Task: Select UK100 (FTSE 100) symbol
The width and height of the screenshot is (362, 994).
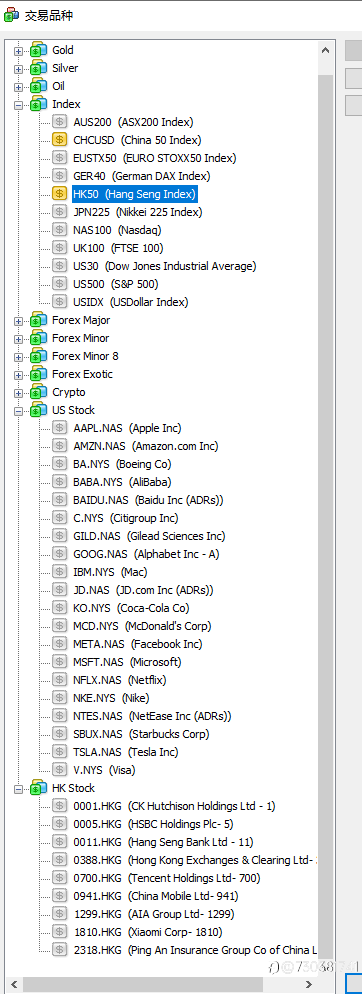Action: (118, 248)
